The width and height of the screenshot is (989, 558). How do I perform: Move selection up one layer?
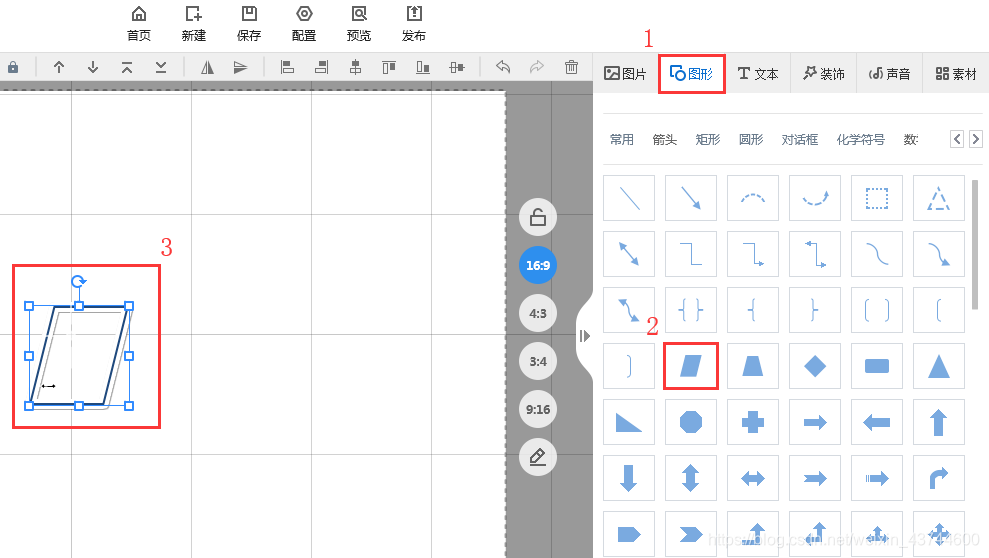tap(59, 67)
